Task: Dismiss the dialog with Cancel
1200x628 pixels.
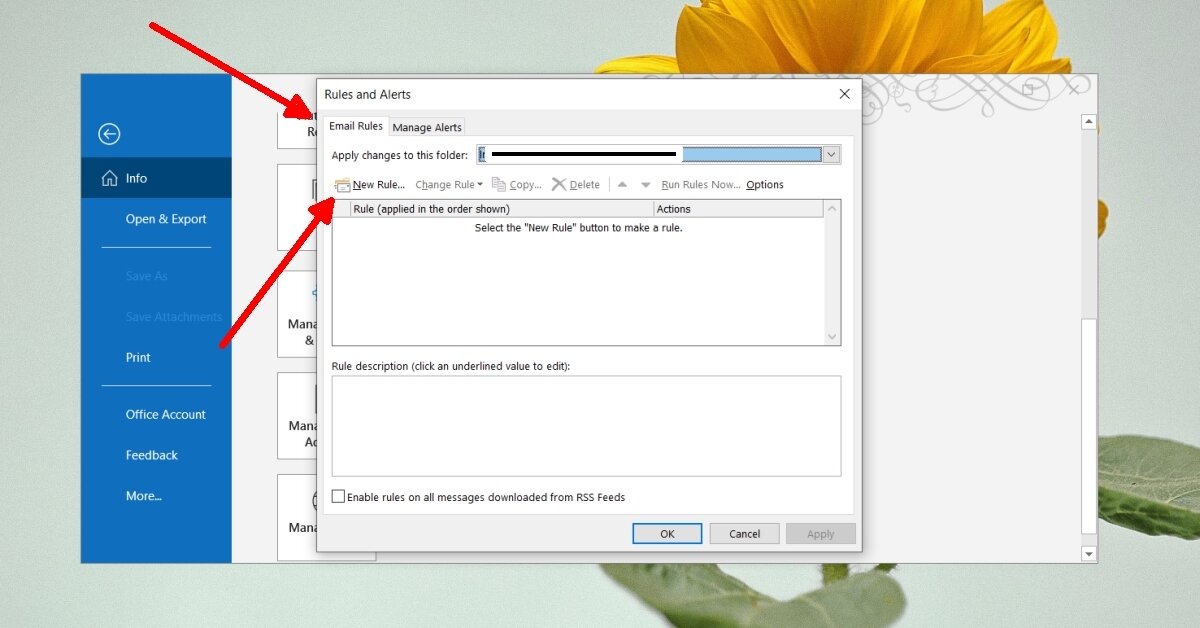Action: (x=744, y=533)
